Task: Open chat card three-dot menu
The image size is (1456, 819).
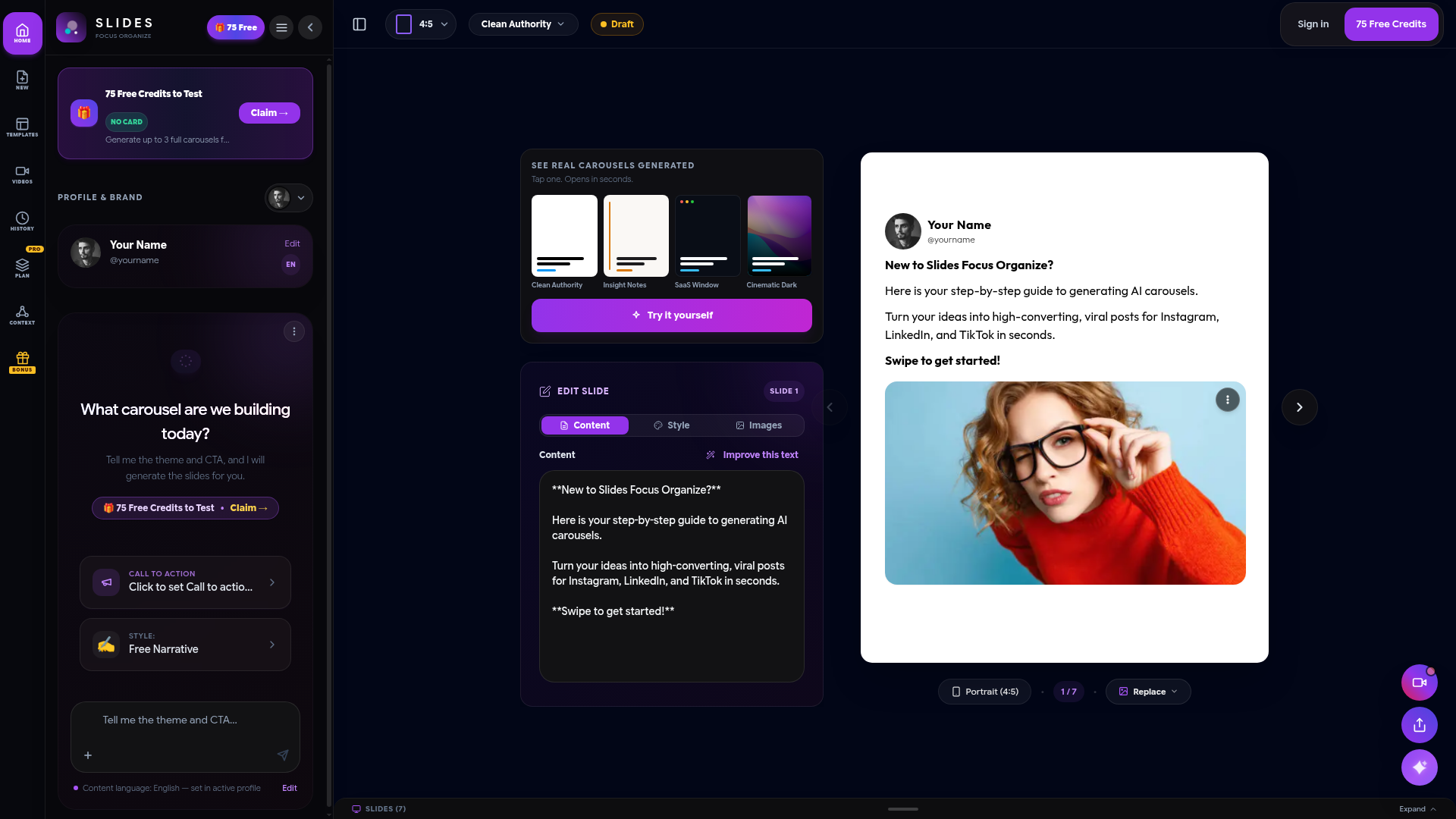Action: pyautogui.click(x=294, y=331)
